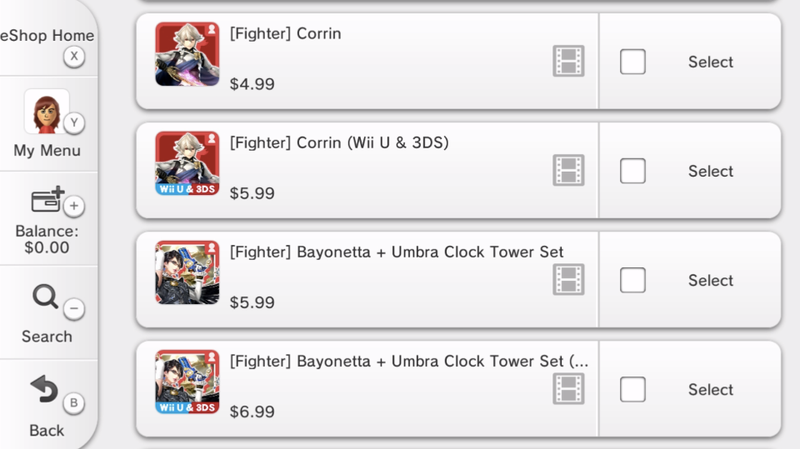Tick checkbox for Corrin (Wii U & 3DS)
This screenshot has height=449, width=800.
[633, 171]
